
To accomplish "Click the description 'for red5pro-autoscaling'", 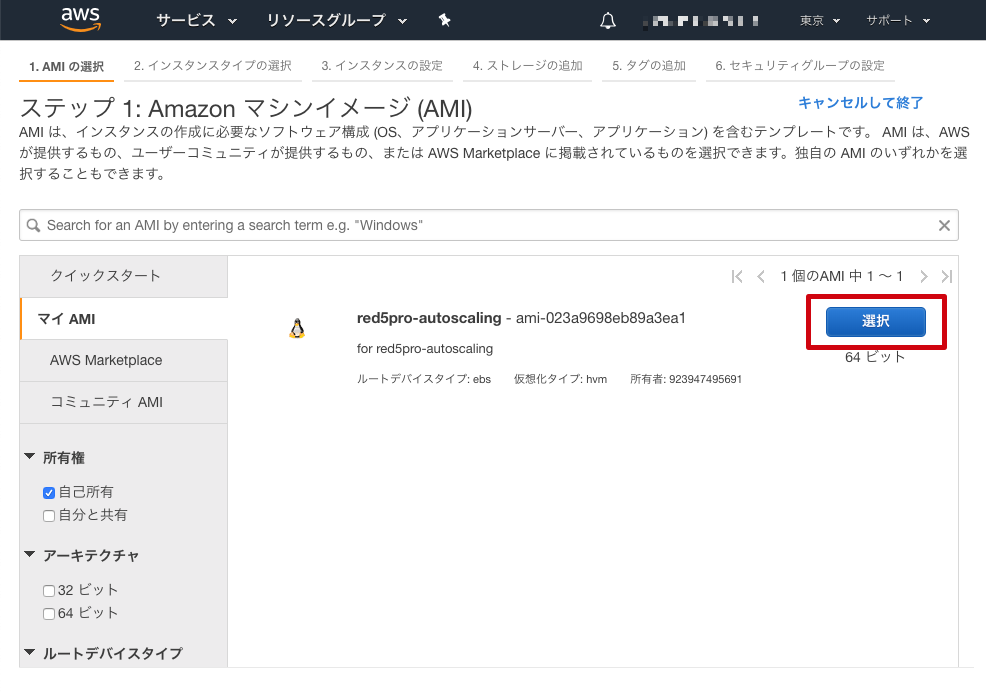I will tap(425, 349).
